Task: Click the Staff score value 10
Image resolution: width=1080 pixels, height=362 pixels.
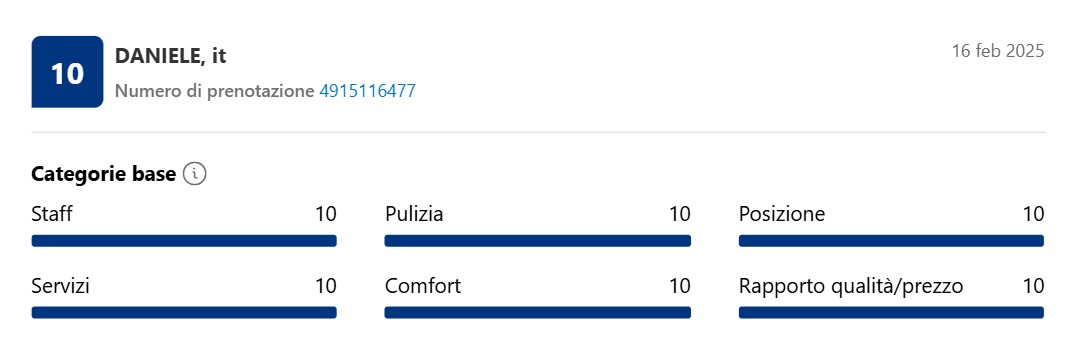Action: coord(326,214)
